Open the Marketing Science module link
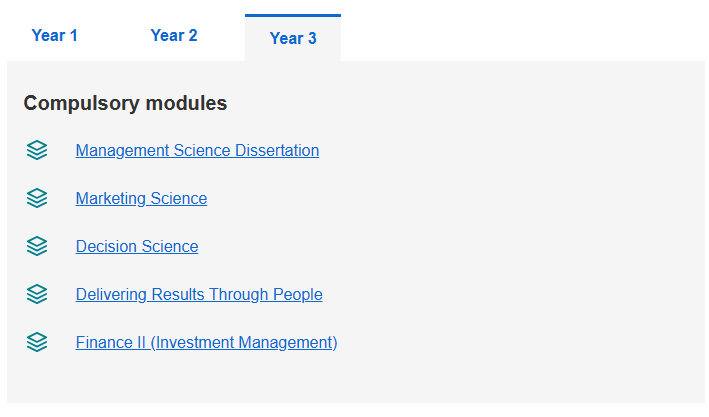This screenshot has height=417, width=709. pos(141,199)
